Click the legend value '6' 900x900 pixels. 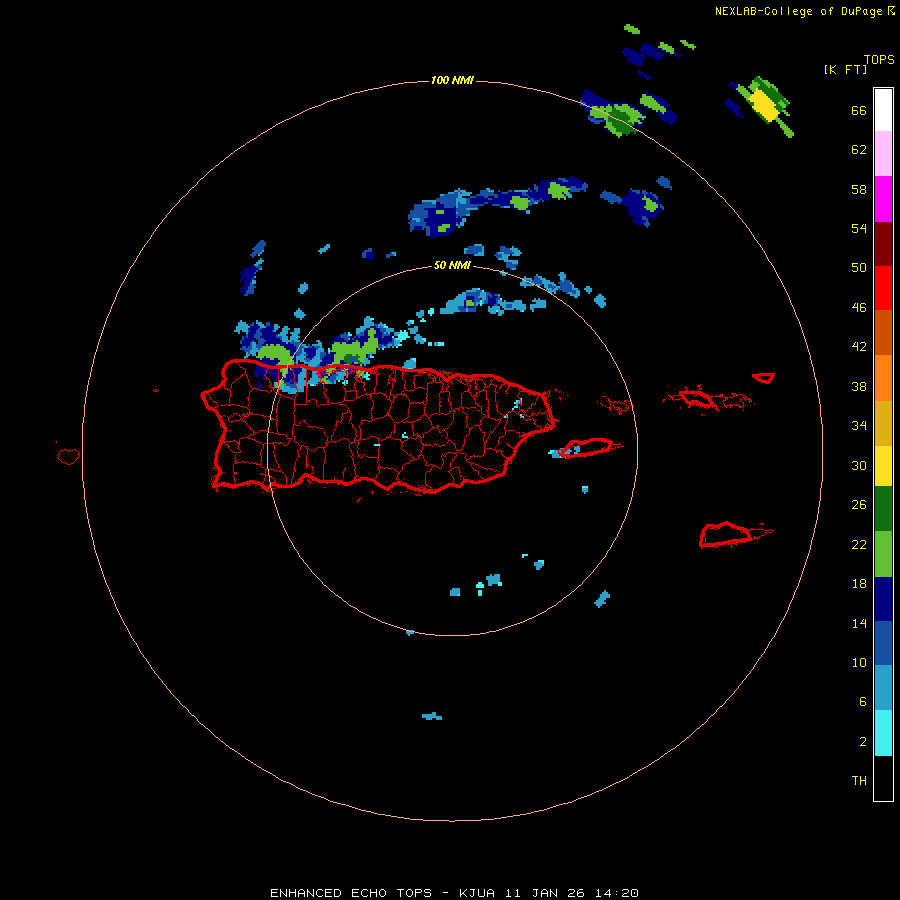pyautogui.click(x=862, y=702)
